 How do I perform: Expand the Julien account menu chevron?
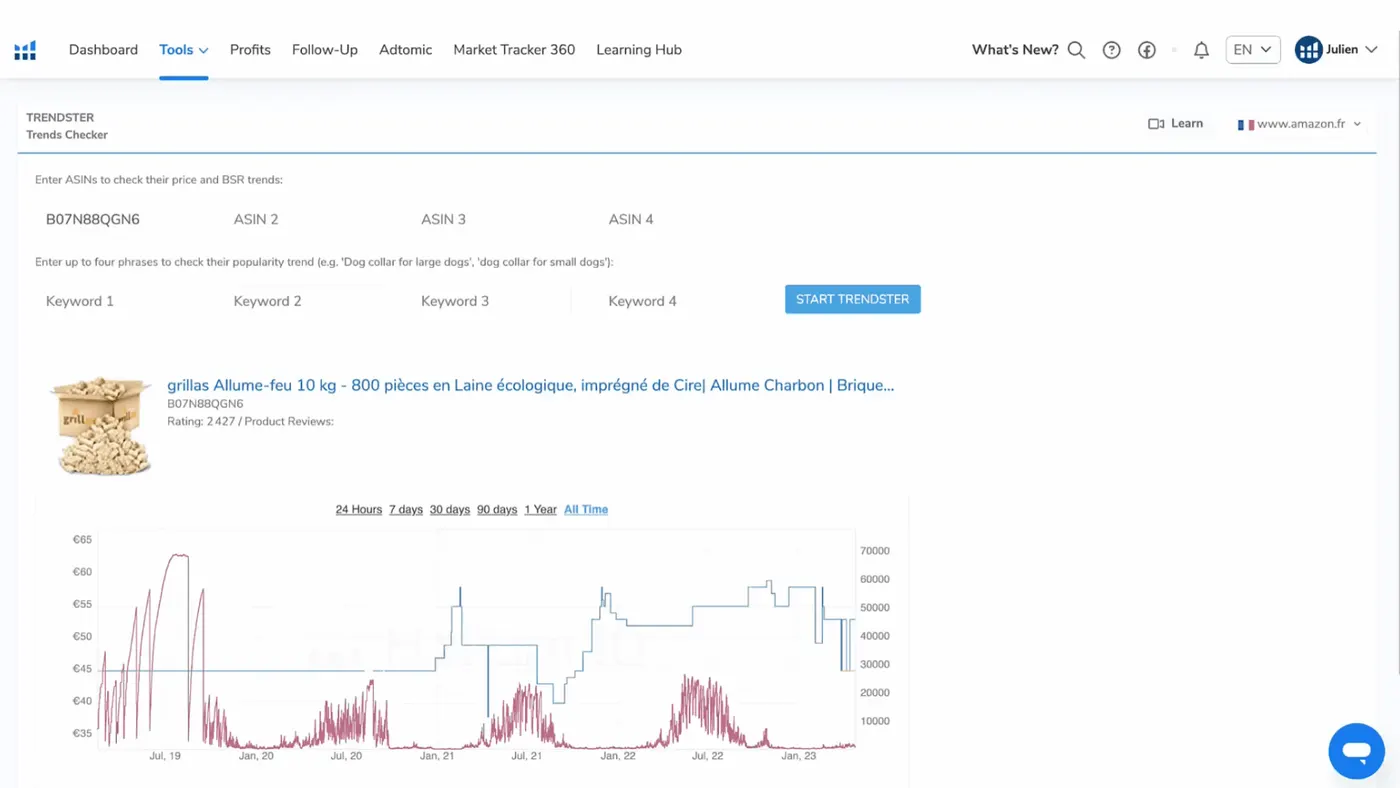pos(1371,50)
